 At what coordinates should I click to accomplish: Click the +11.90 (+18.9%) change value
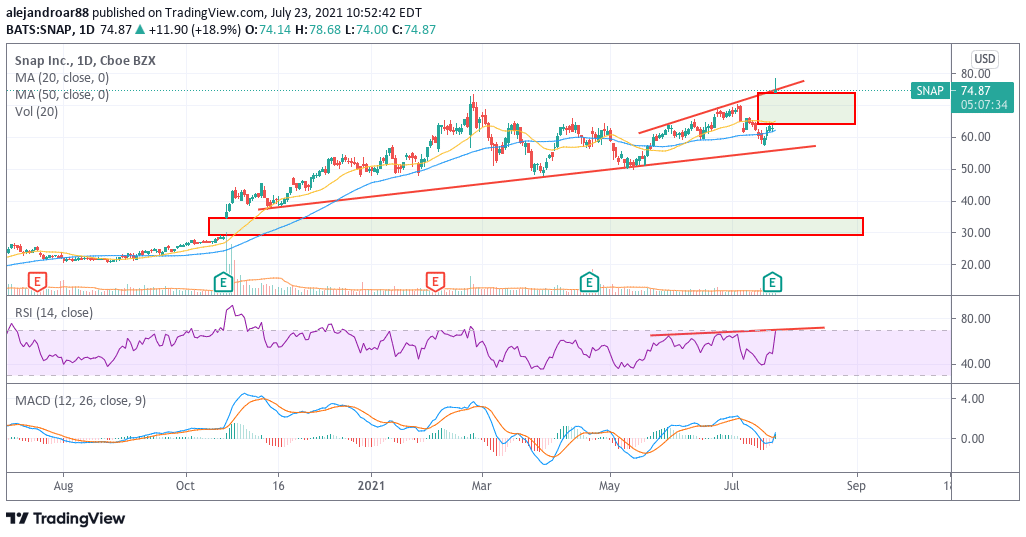195,30
